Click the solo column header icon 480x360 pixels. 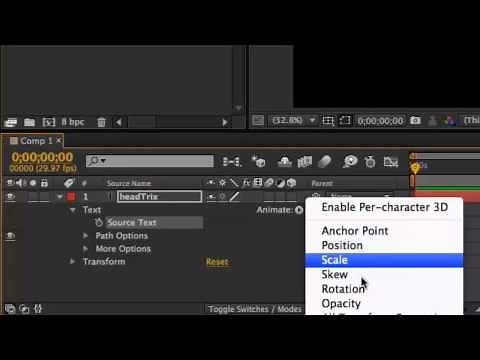click(33, 183)
